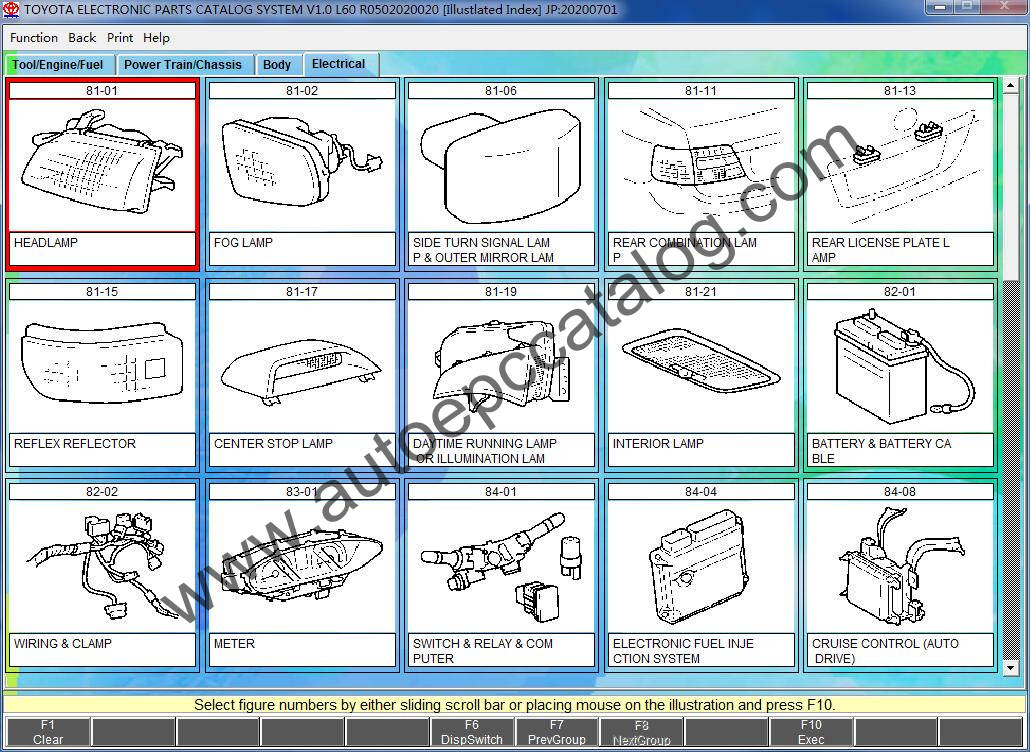Switch to the Body tab

click(x=277, y=64)
